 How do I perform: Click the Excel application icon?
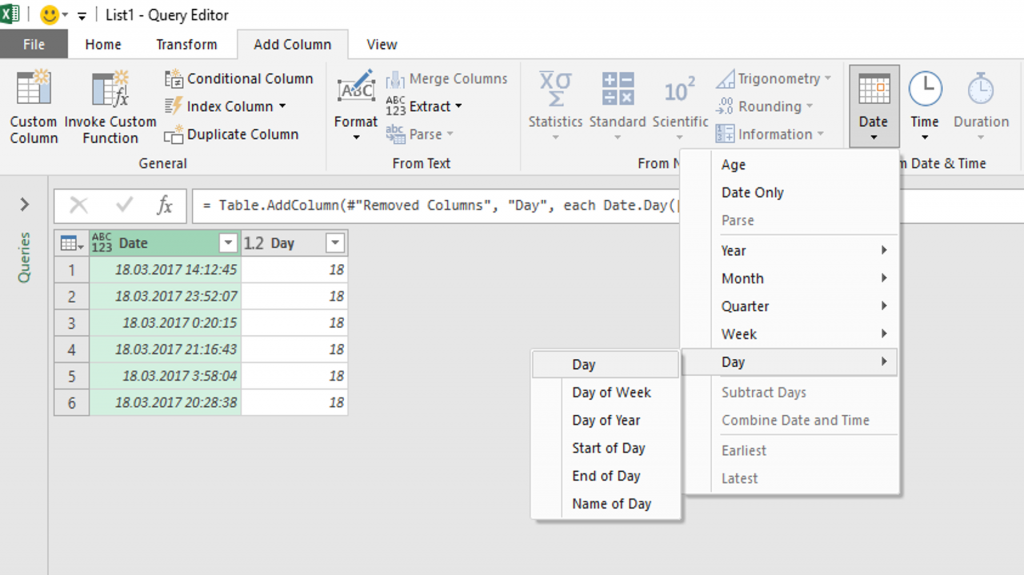point(10,14)
